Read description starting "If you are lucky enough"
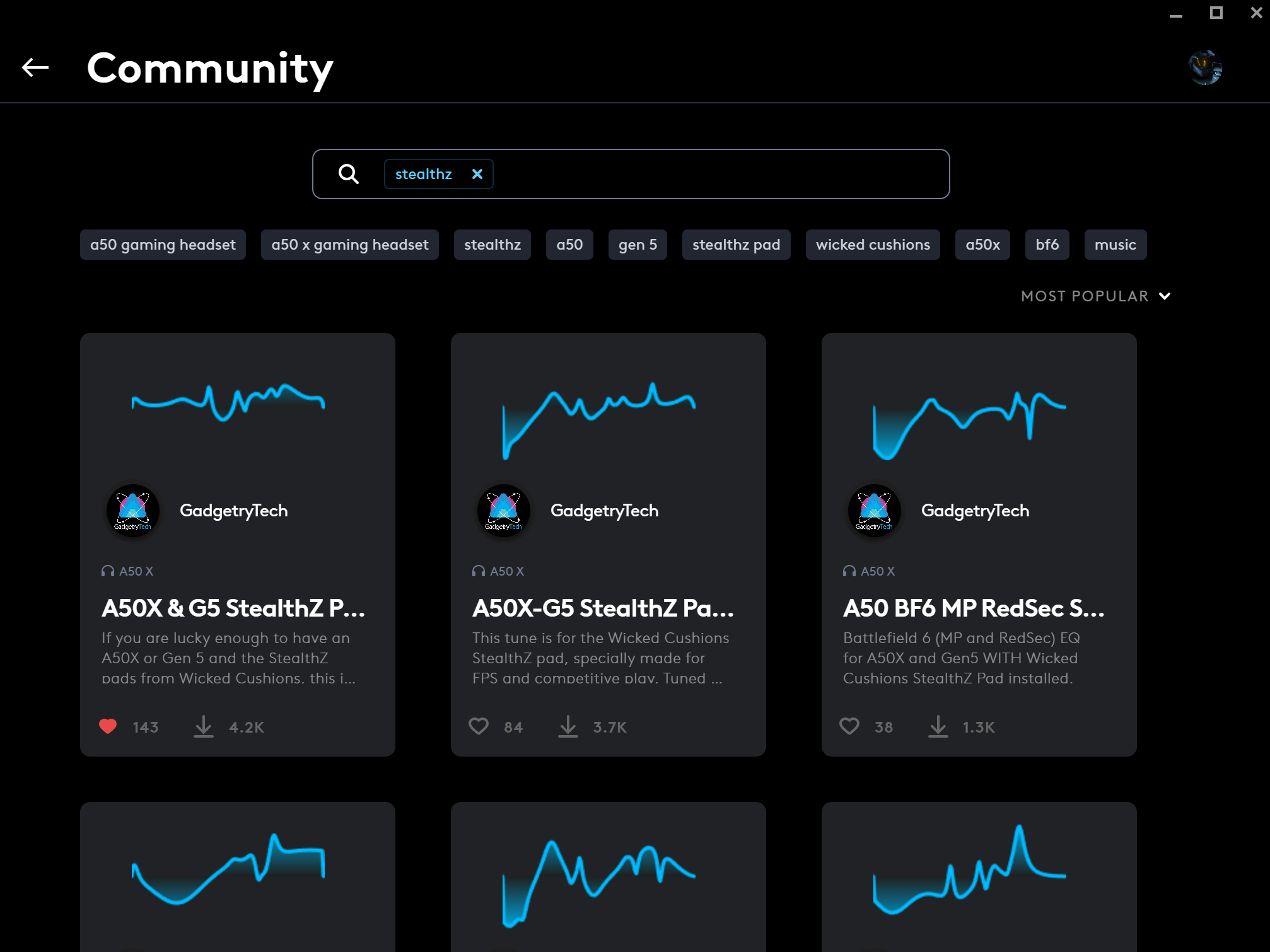 [x=228, y=658]
